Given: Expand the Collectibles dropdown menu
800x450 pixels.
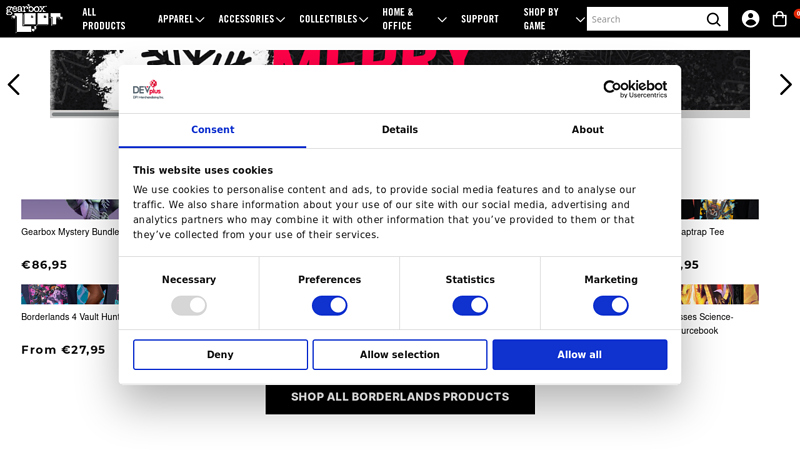Looking at the screenshot, I should (x=334, y=19).
